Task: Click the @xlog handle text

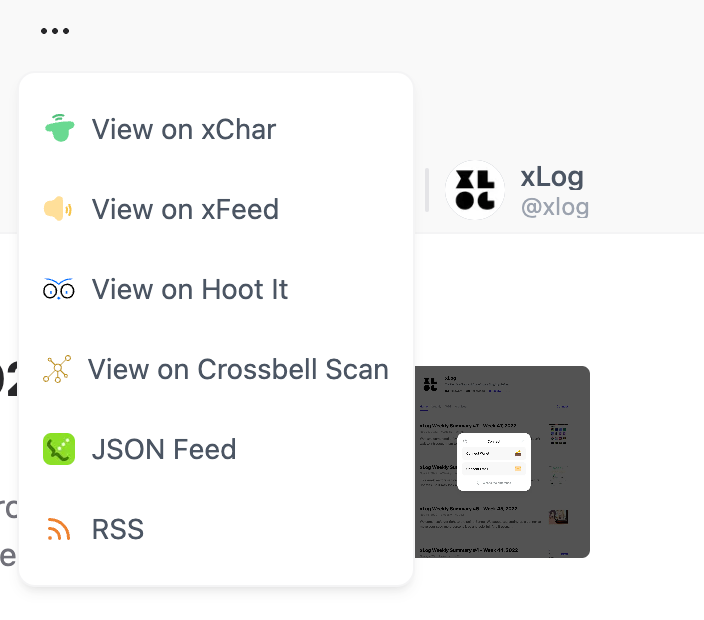Action: [555, 207]
